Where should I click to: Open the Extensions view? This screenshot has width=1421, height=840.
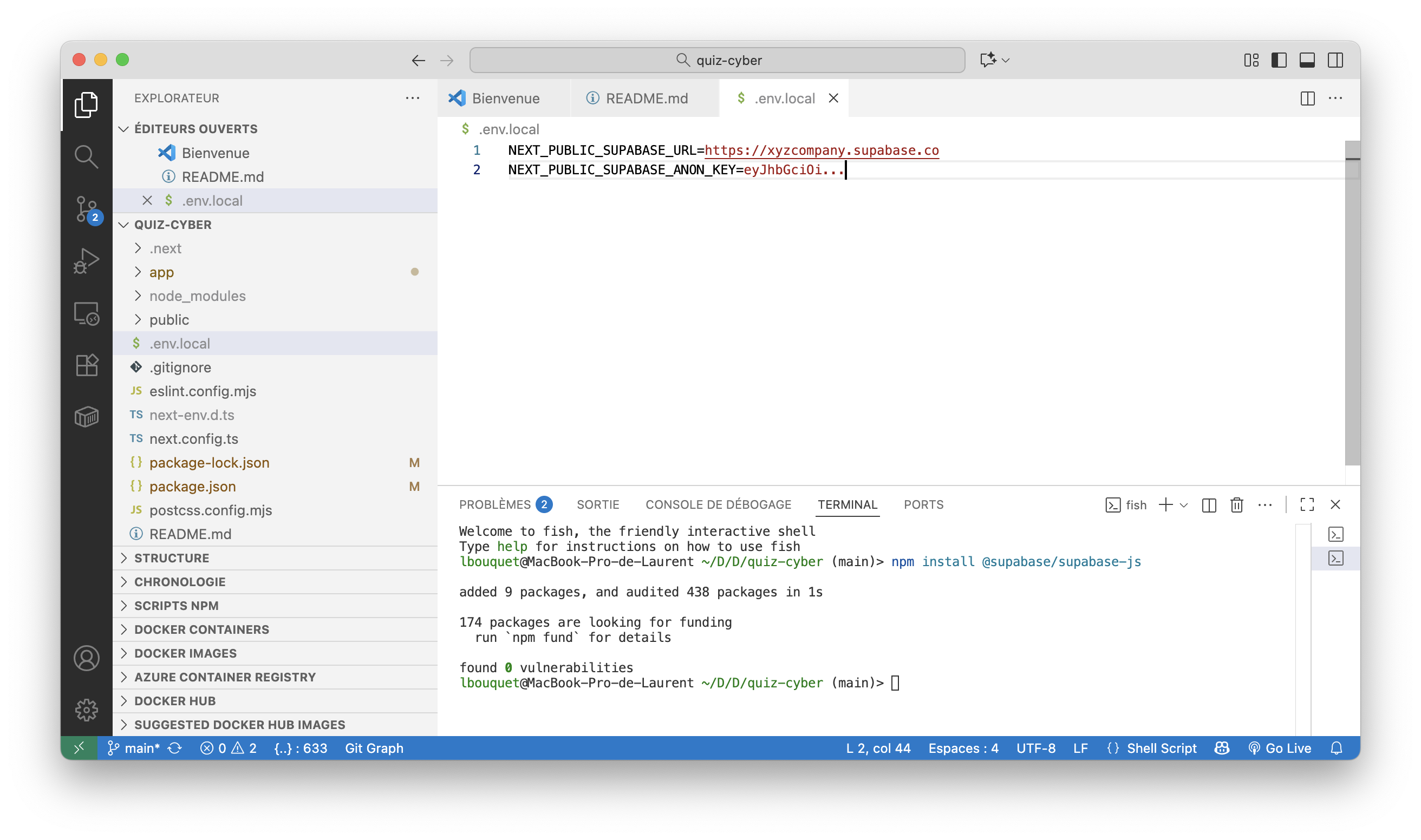coord(86,365)
